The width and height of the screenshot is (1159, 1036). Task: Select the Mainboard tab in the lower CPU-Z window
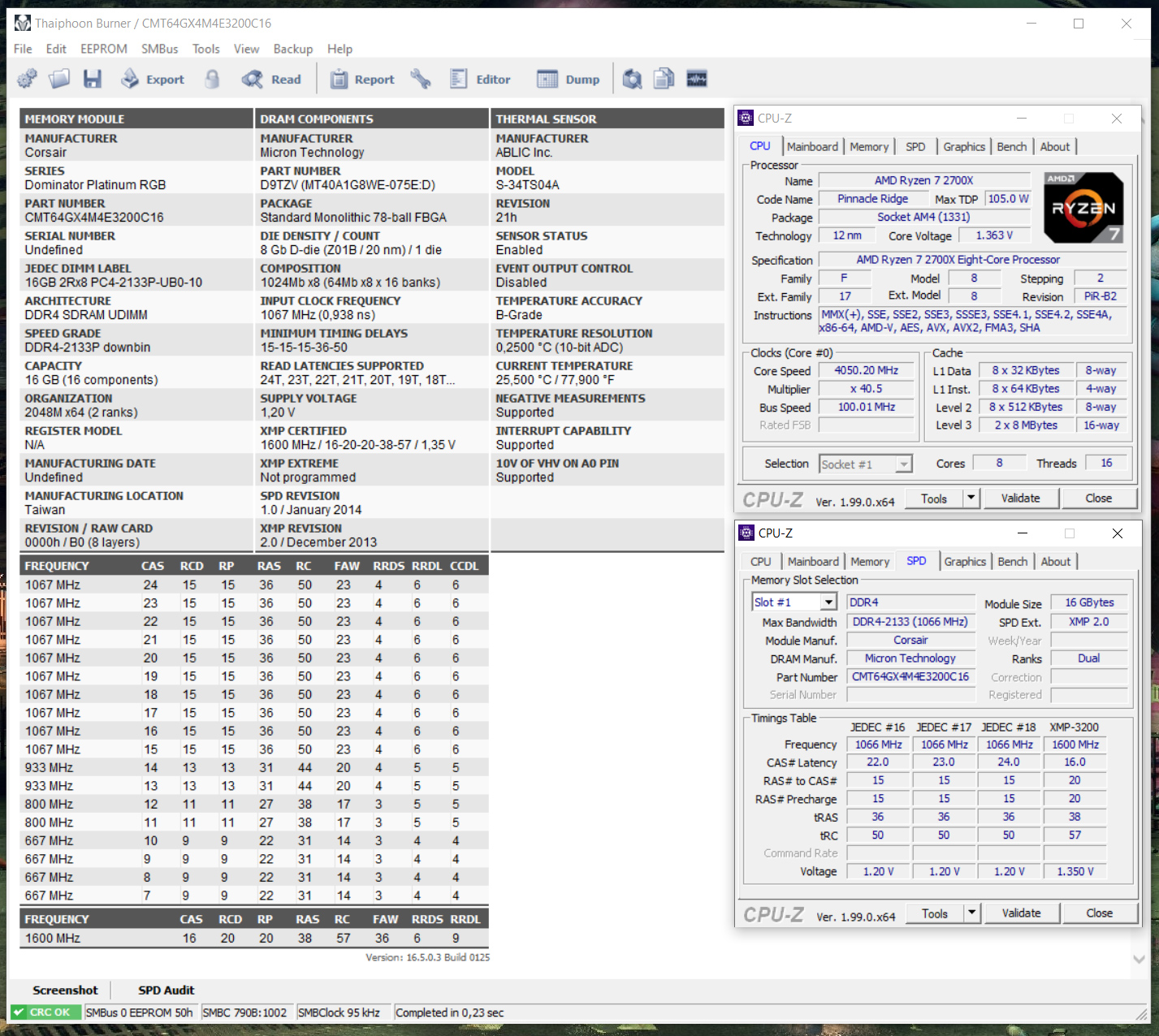tap(813, 562)
